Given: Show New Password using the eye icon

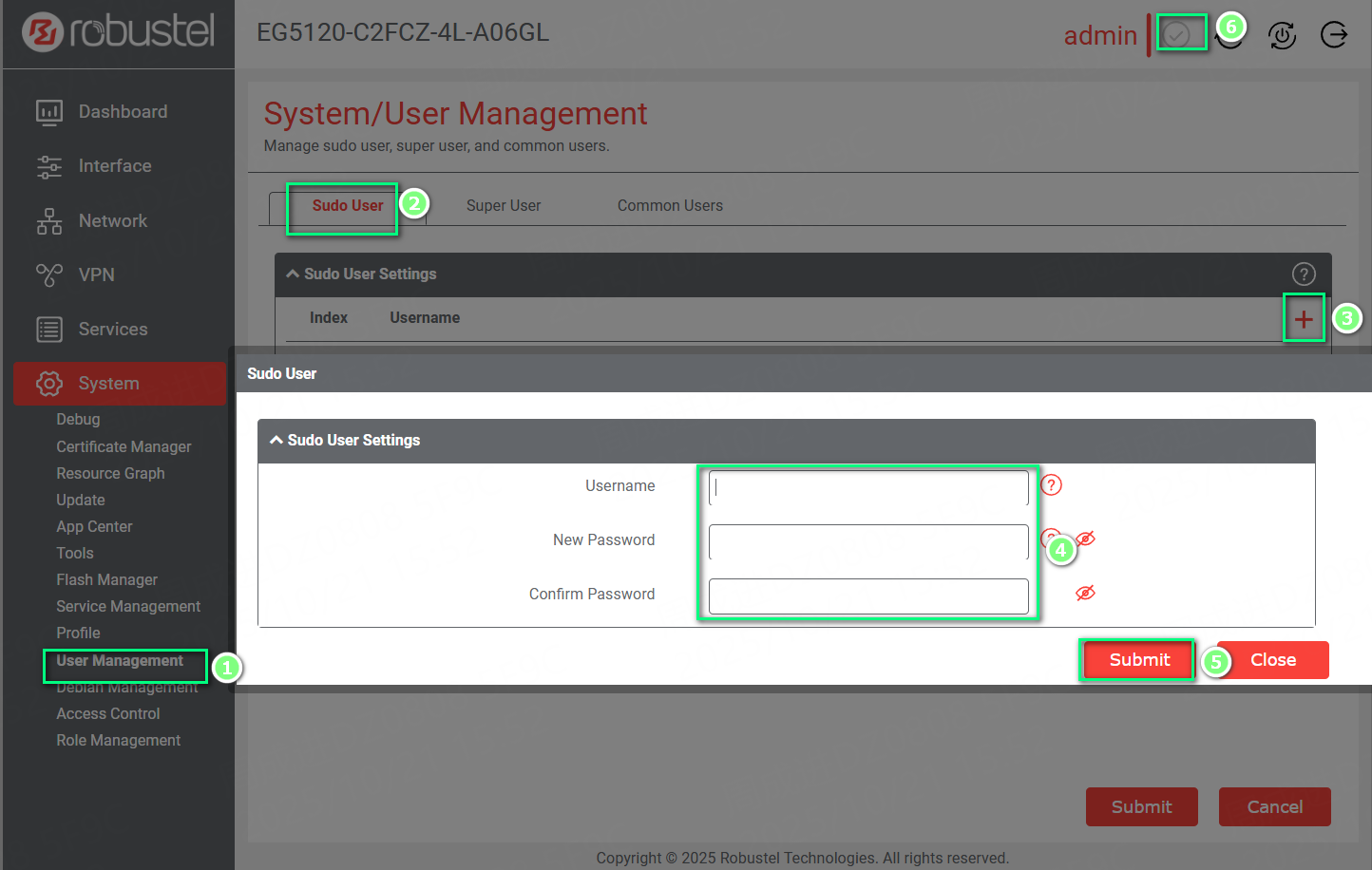Looking at the screenshot, I should click(x=1086, y=539).
